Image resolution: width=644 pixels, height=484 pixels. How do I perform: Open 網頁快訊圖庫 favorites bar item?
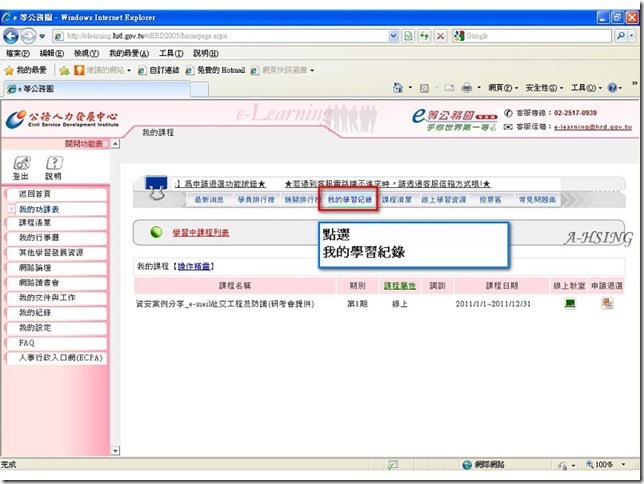point(282,71)
